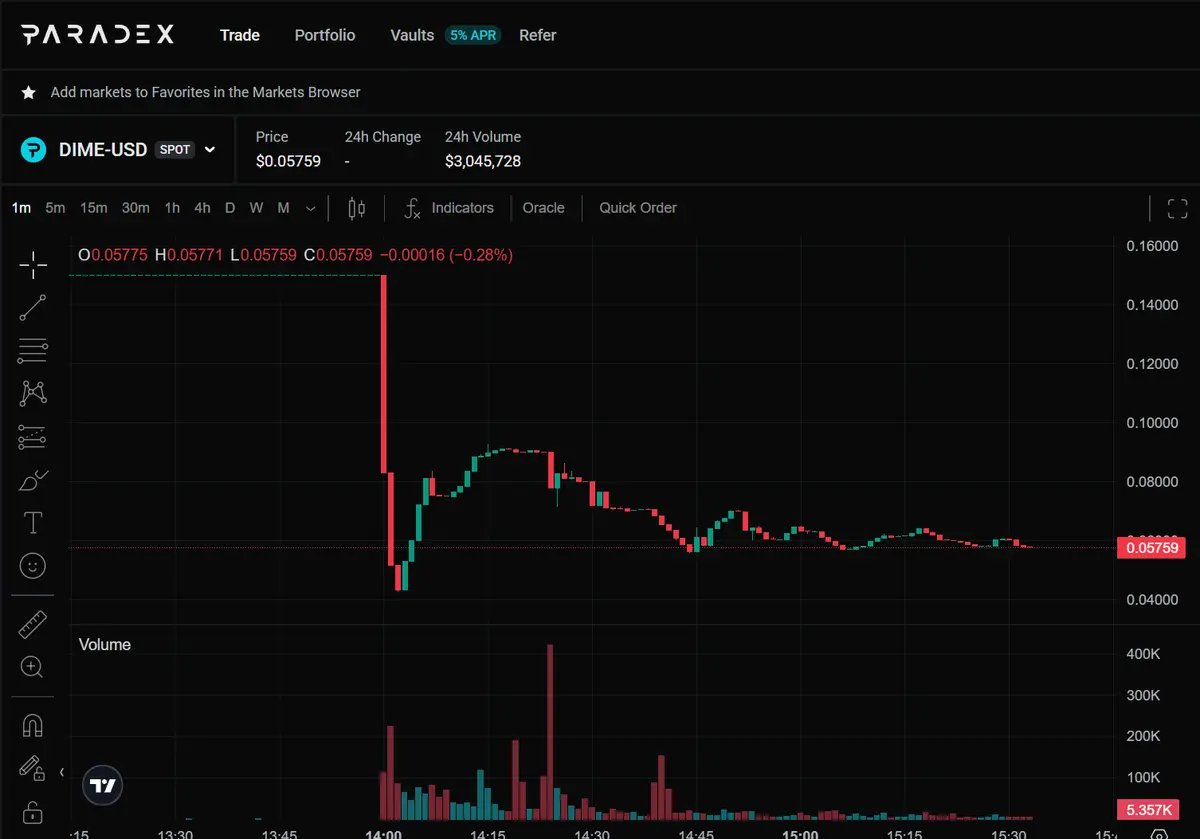The image size is (1200, 839).
Task: Open the emoji icons tool
Action: pyautogui.click(x=33, y=567)
